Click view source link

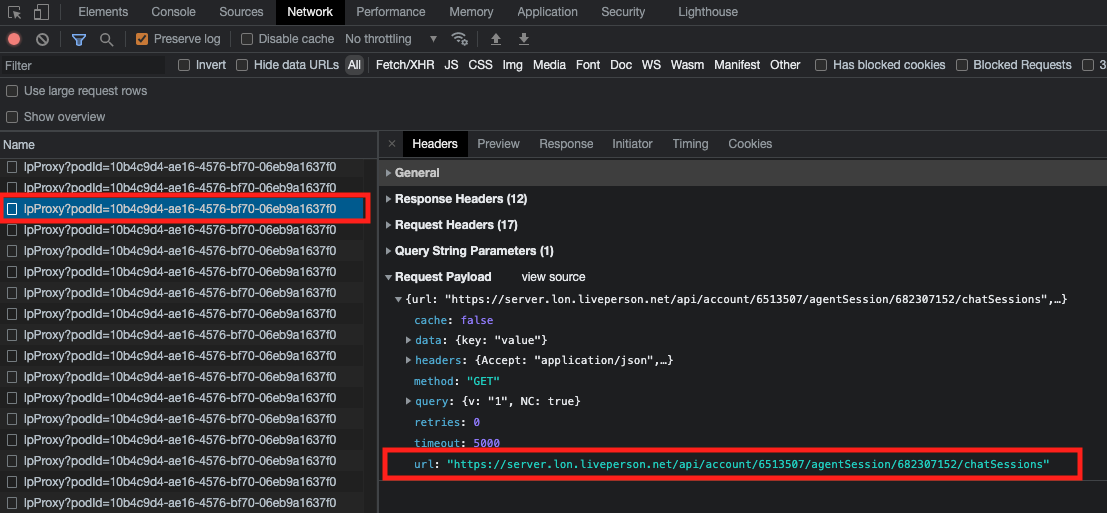coord(554,277)
